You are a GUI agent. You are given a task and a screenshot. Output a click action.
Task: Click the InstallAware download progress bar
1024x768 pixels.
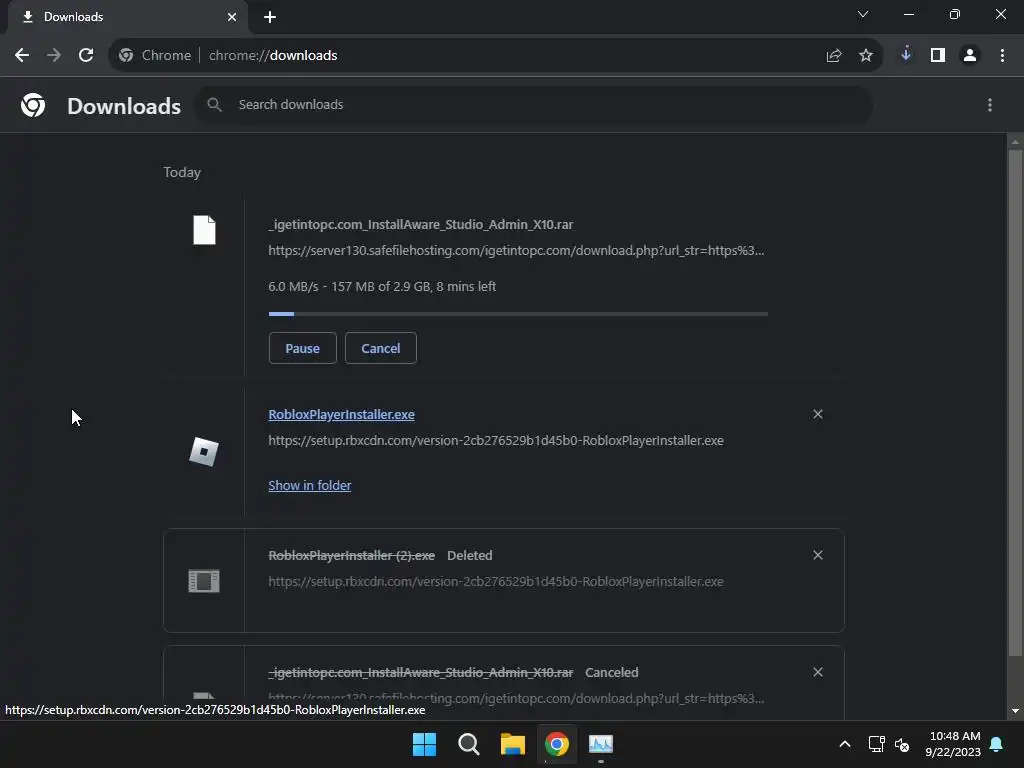click(518, 314)
